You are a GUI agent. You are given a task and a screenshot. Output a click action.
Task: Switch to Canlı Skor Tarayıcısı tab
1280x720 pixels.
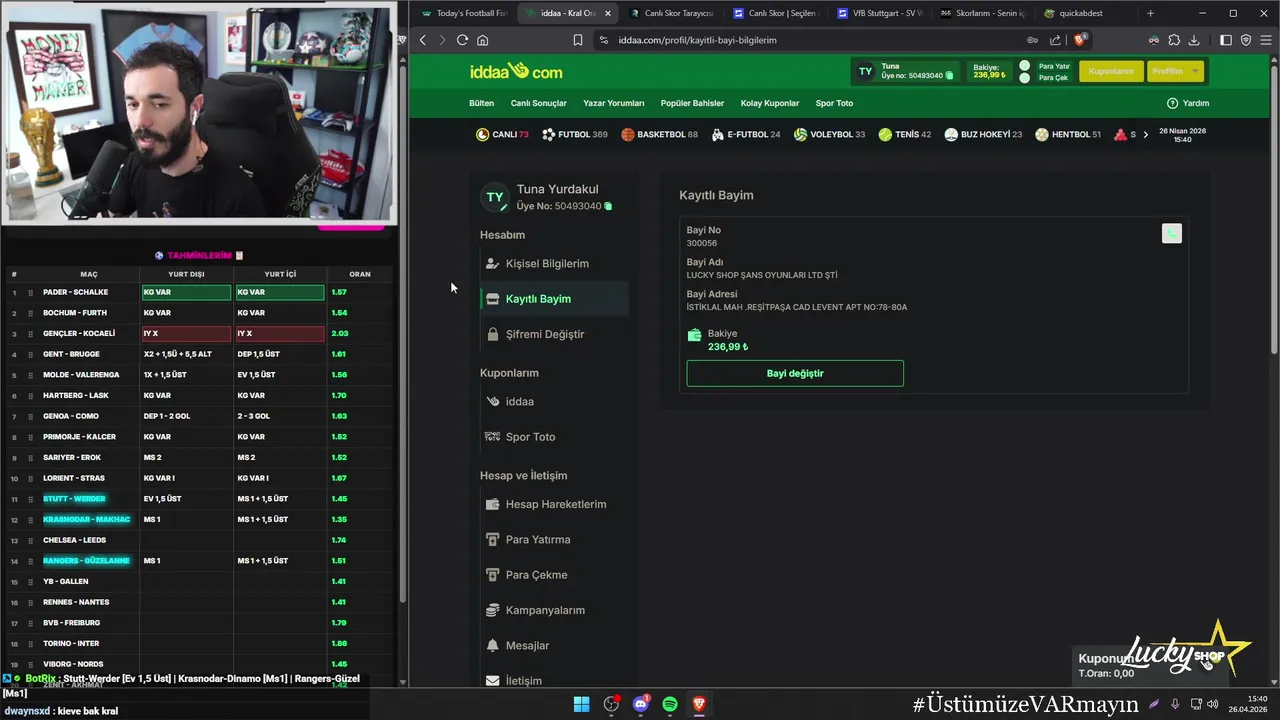(671, 13)
